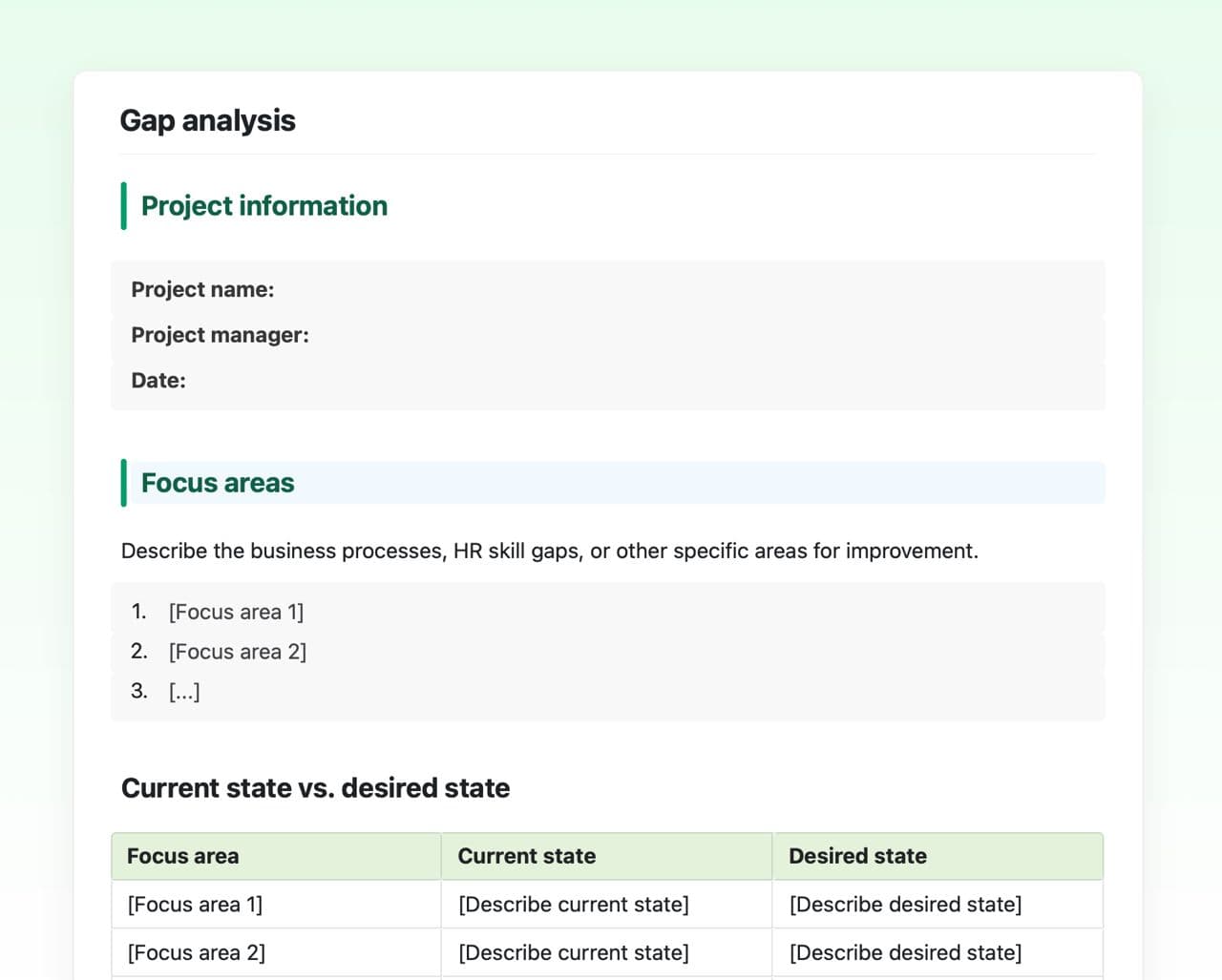The image size is (1222, 980).
Task: Click the third list item placeholder [...]
Action: point(184,691)
